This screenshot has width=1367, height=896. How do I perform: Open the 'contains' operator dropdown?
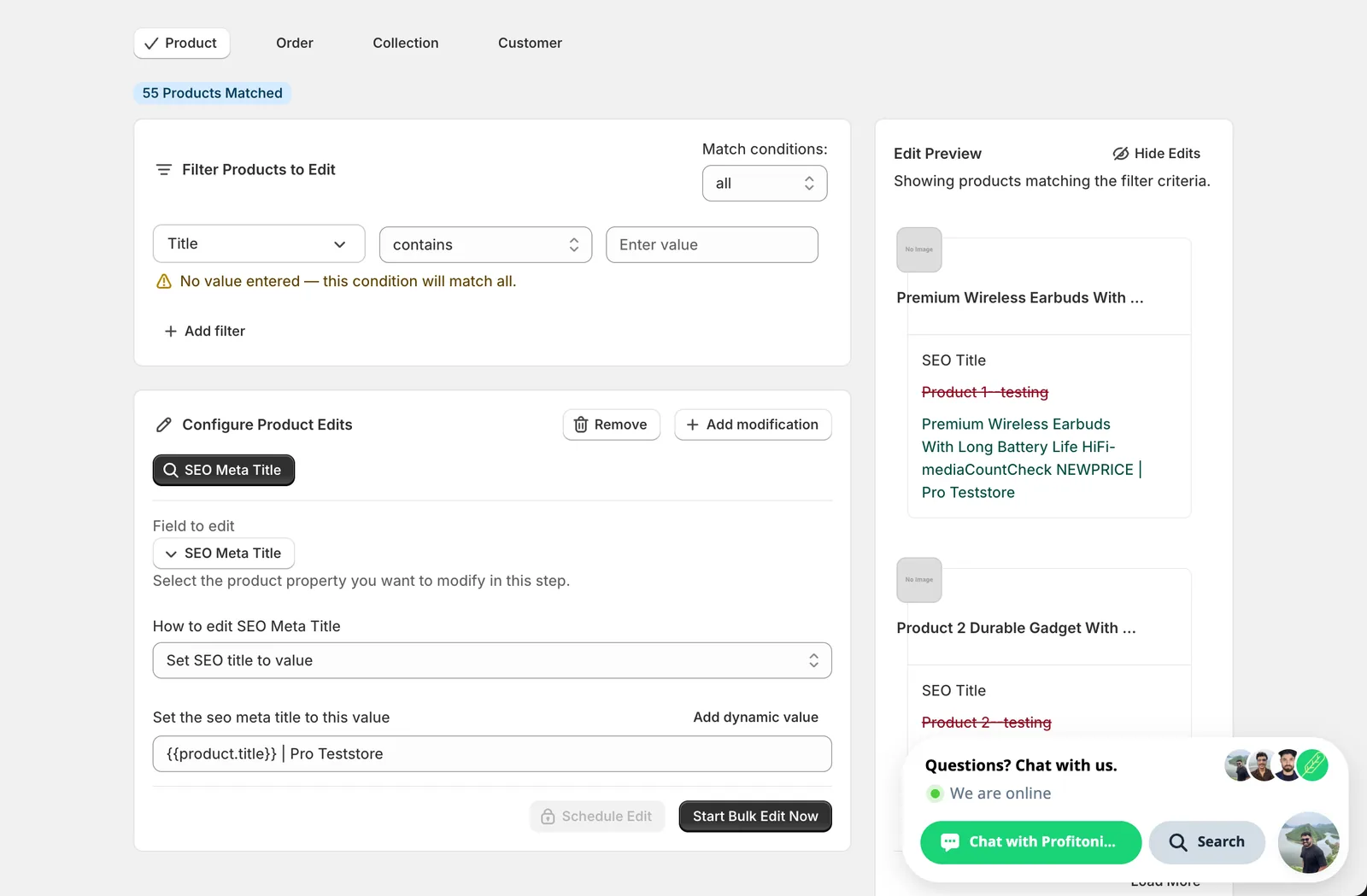point(485,245)
